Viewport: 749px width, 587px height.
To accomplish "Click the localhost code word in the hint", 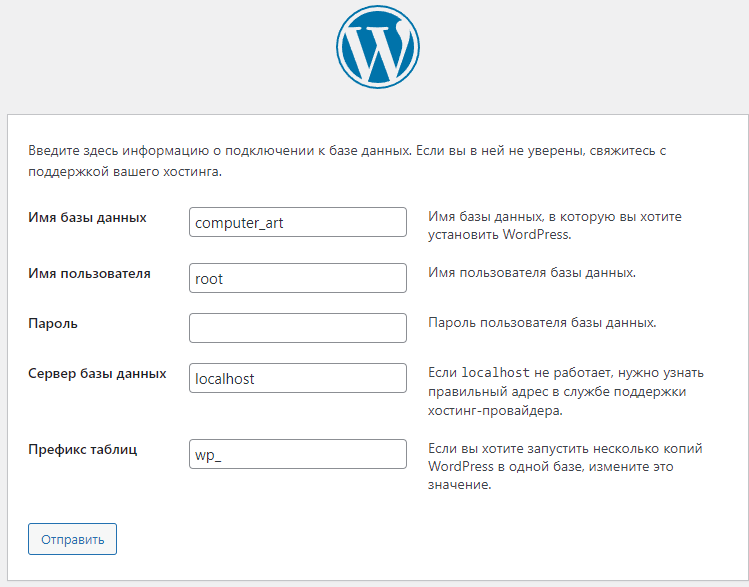I will [495, 373].
